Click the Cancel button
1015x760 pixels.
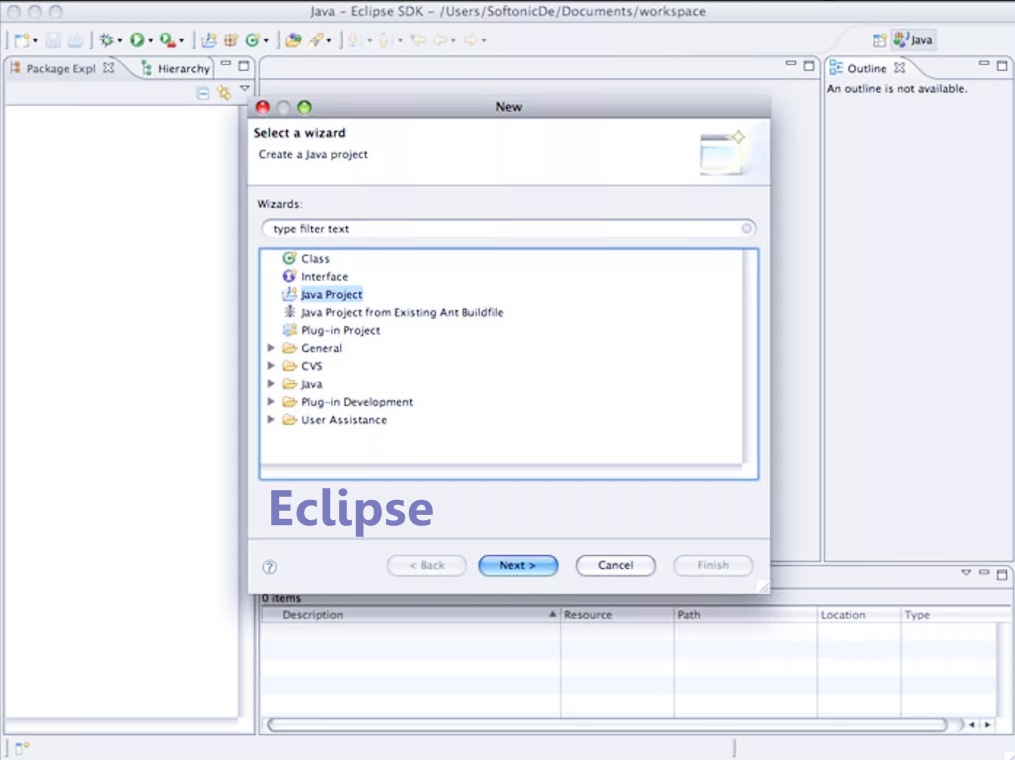pyautogui.click(x=616, y=565)
